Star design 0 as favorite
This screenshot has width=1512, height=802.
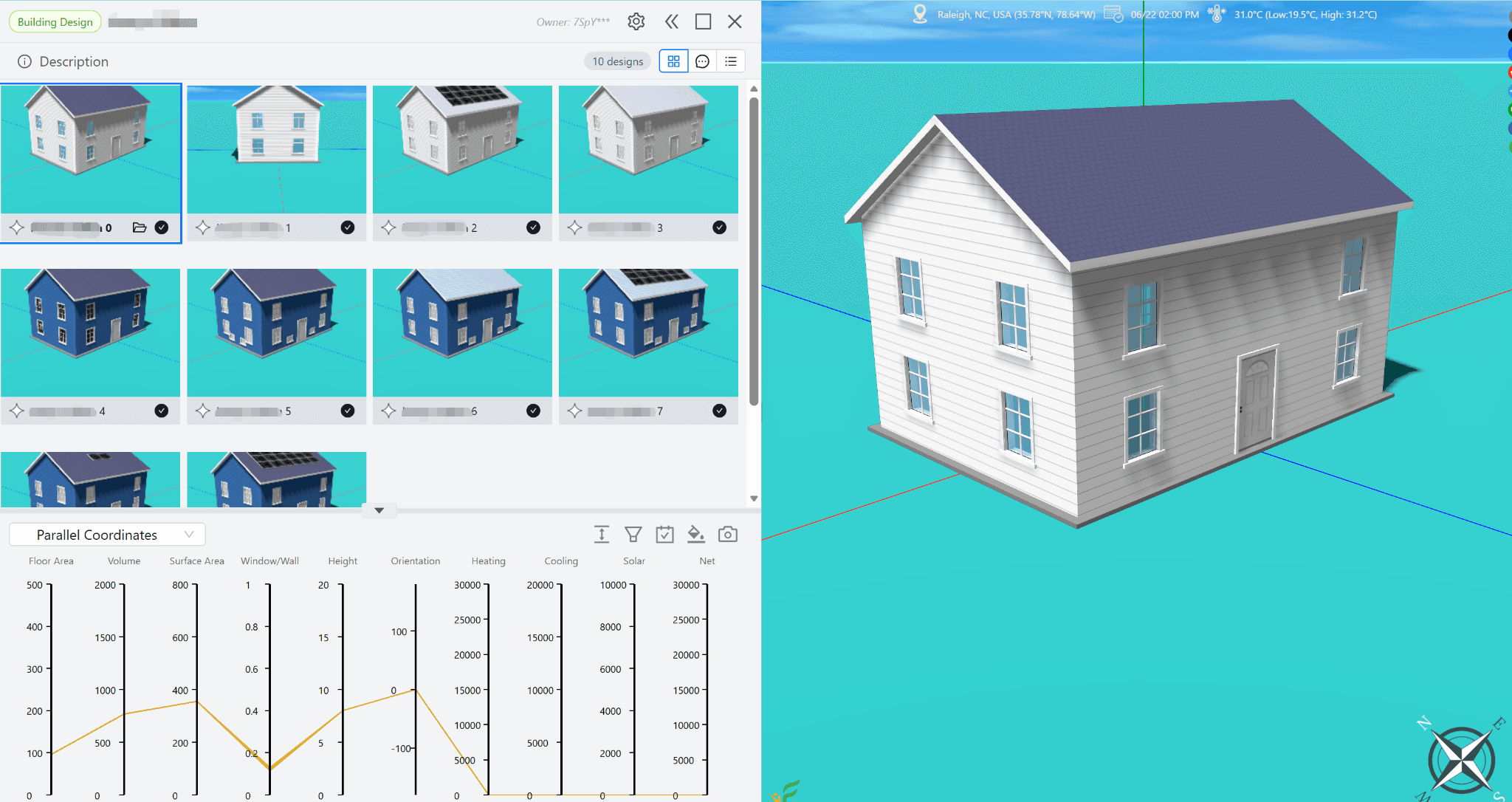point(17,227)
